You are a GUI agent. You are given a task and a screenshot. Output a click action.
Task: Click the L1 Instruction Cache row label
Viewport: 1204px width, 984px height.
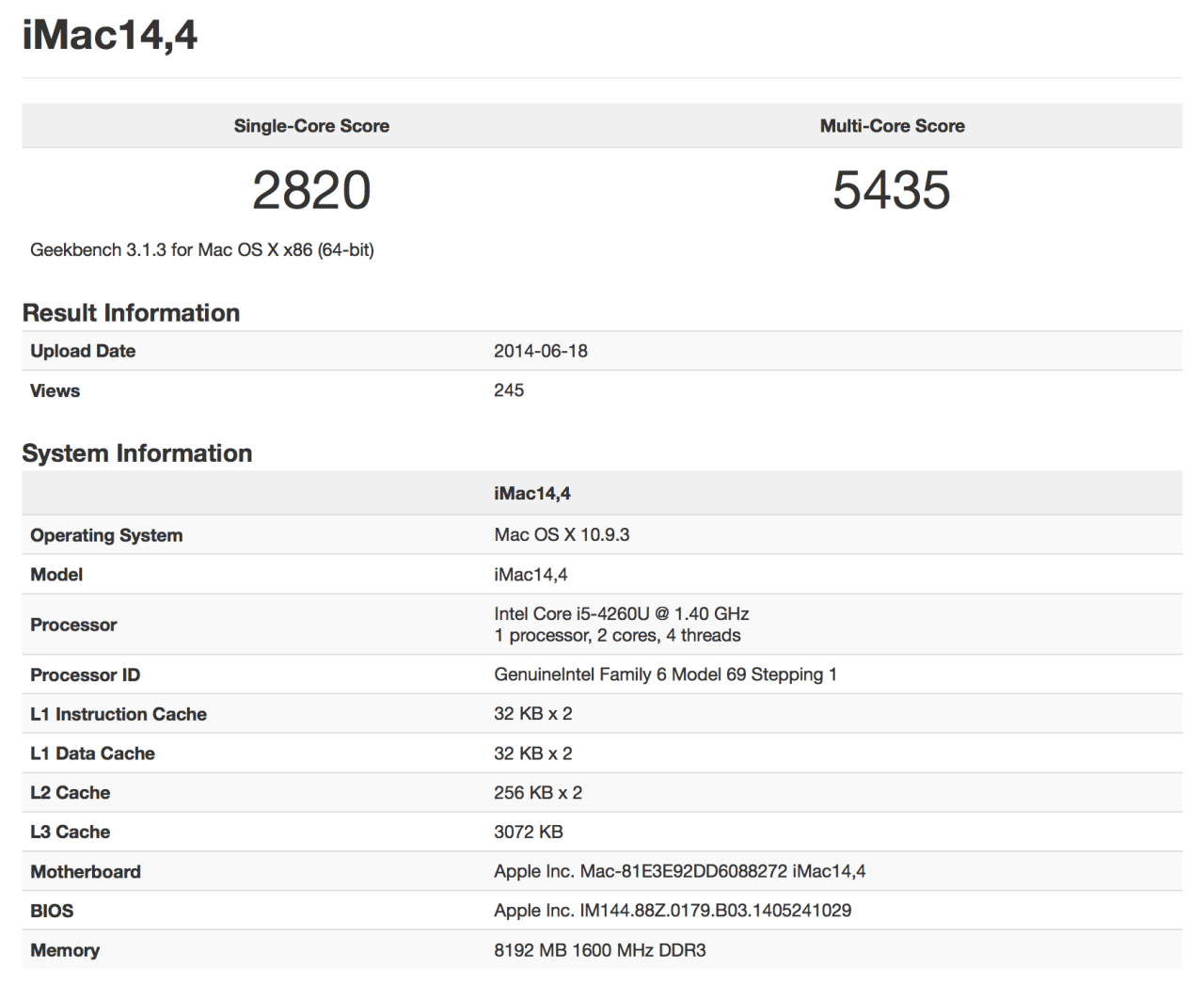119,714
